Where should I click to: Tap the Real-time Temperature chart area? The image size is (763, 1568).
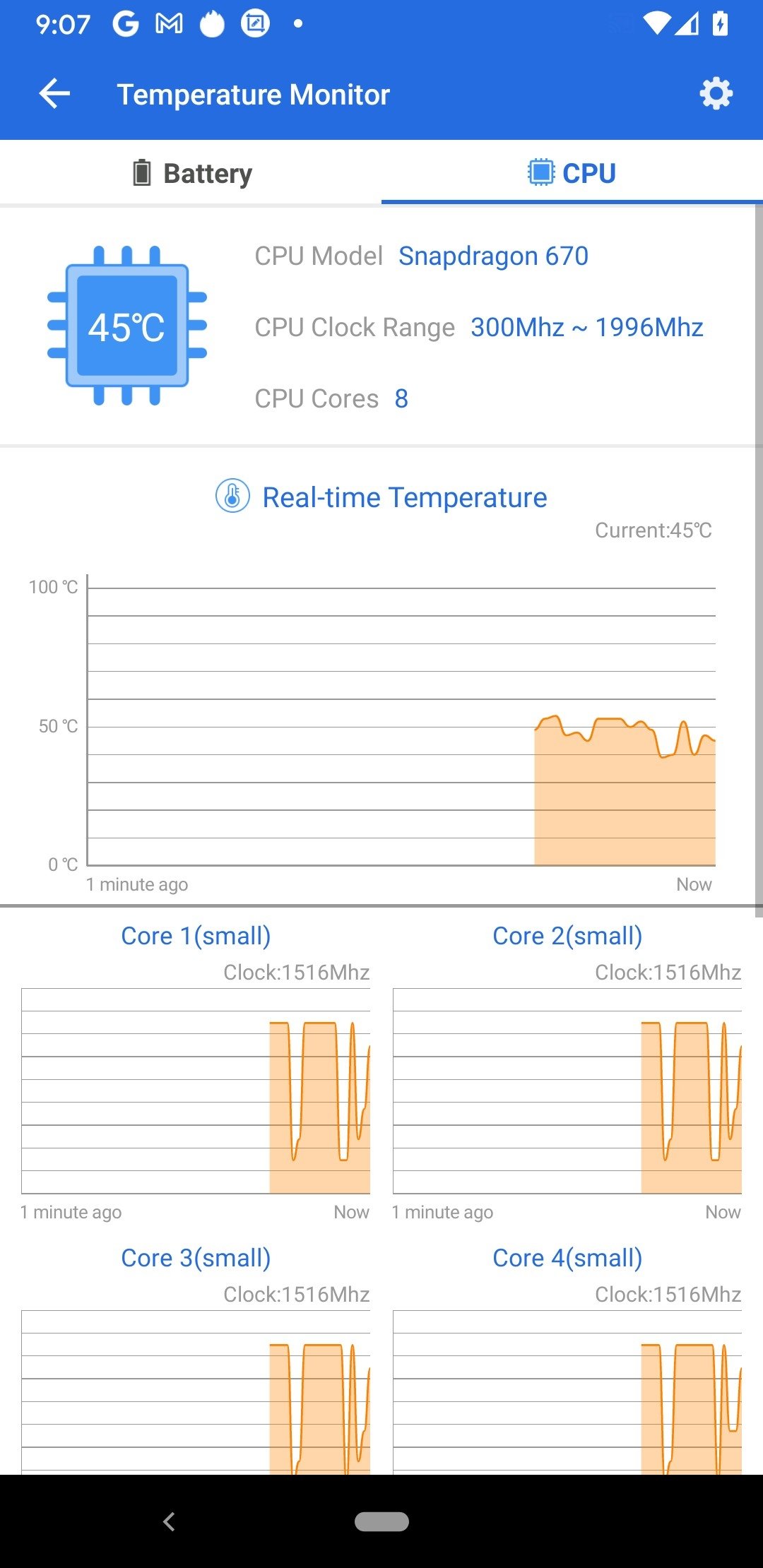coord(401,726)
